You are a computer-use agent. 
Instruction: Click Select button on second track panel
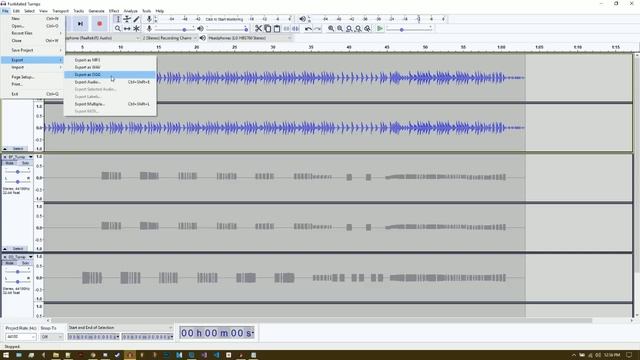(18, 249)
